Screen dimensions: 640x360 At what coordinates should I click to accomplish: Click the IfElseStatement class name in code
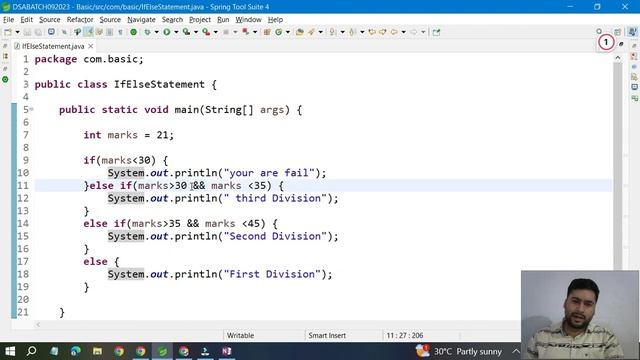(159, 84)
